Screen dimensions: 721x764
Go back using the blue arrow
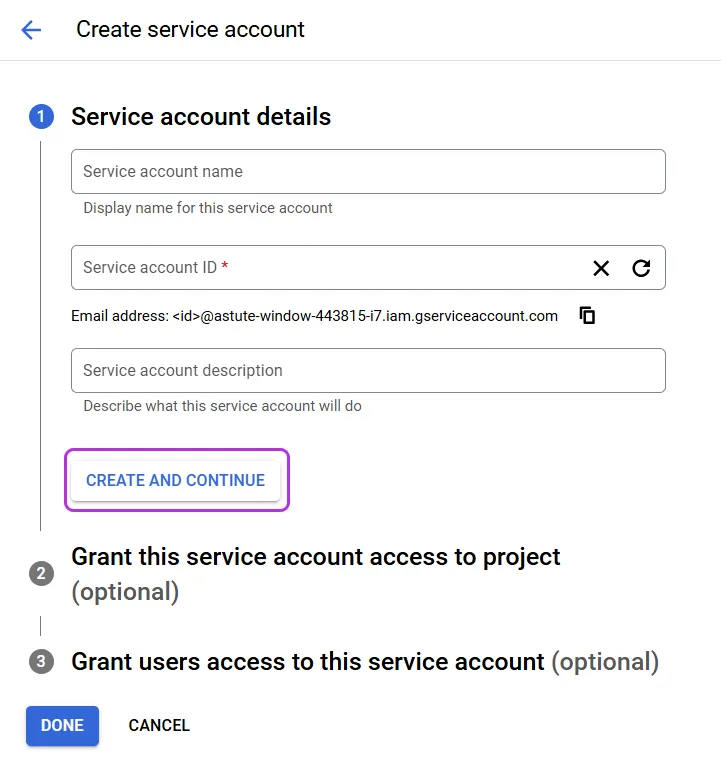pyautogui.click(x=31, y=30)
